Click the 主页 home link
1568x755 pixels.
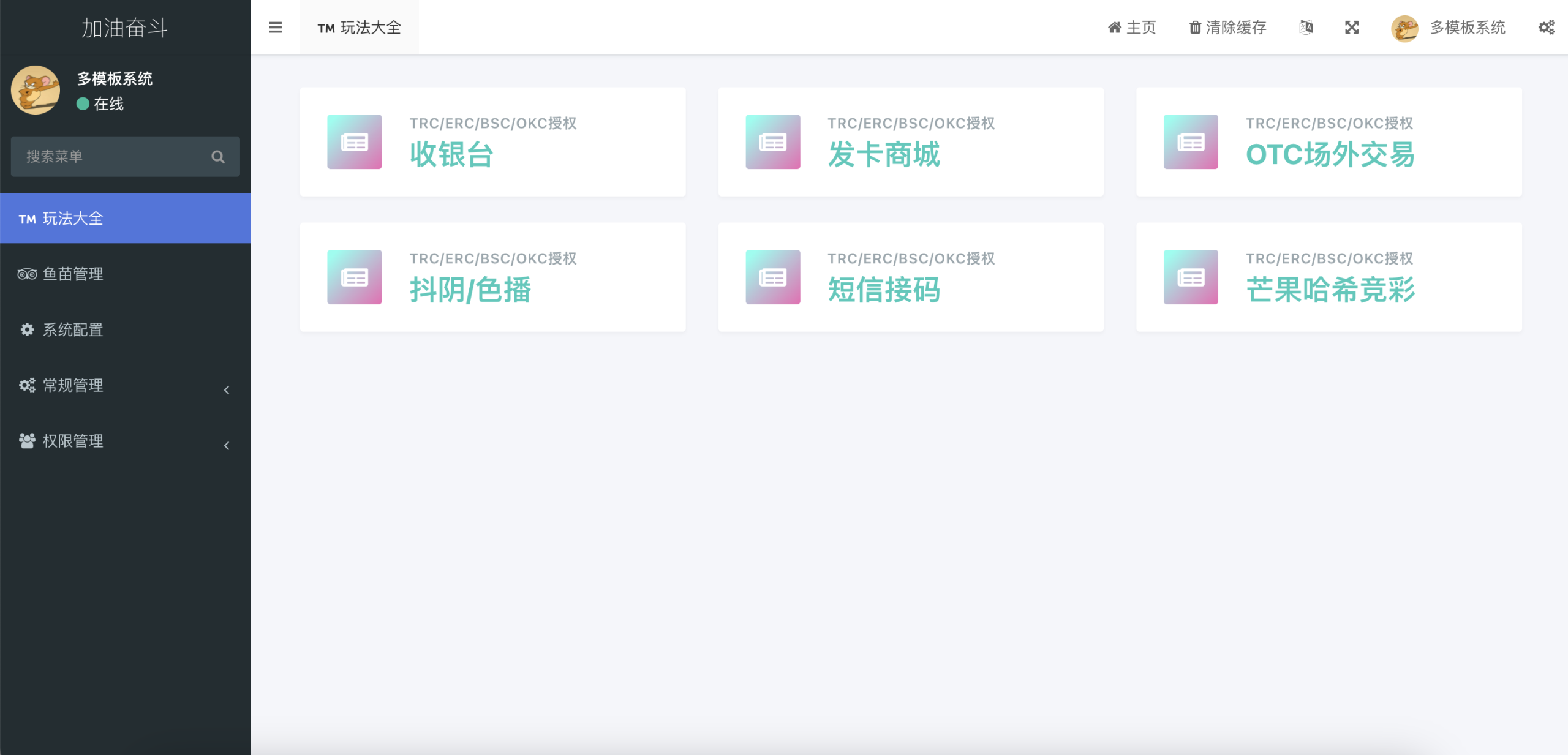(x=1132, y=28)
